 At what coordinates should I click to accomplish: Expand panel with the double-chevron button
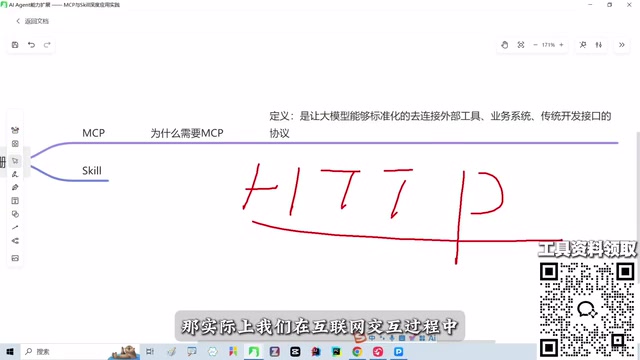[x=622, y=45]
